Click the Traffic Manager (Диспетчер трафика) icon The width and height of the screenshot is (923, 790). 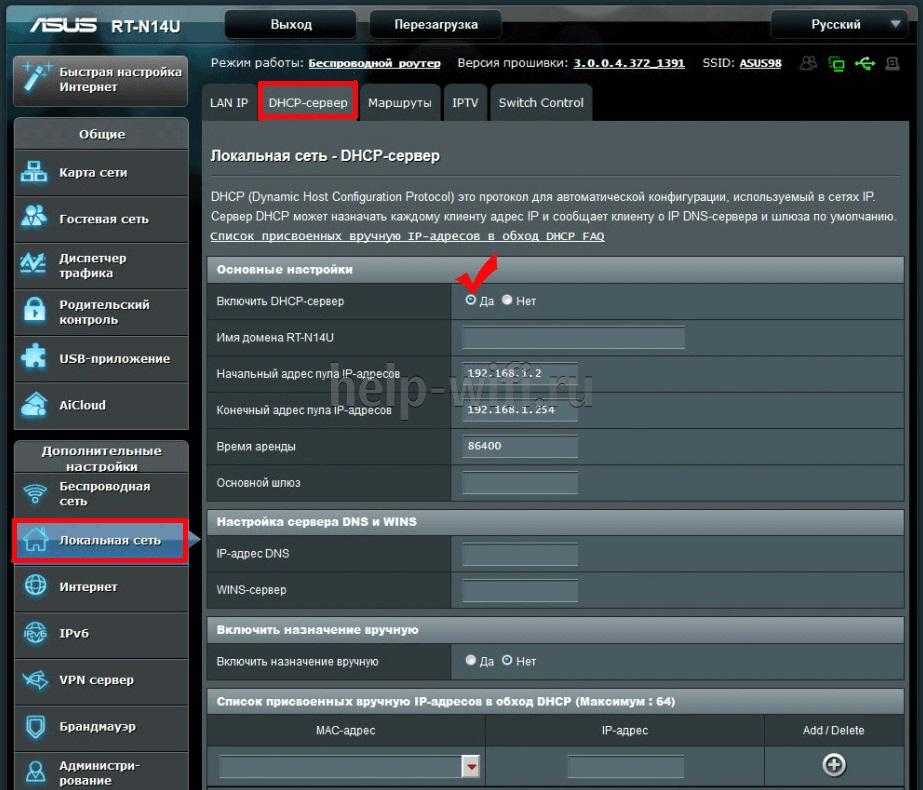tap(35, 265)
